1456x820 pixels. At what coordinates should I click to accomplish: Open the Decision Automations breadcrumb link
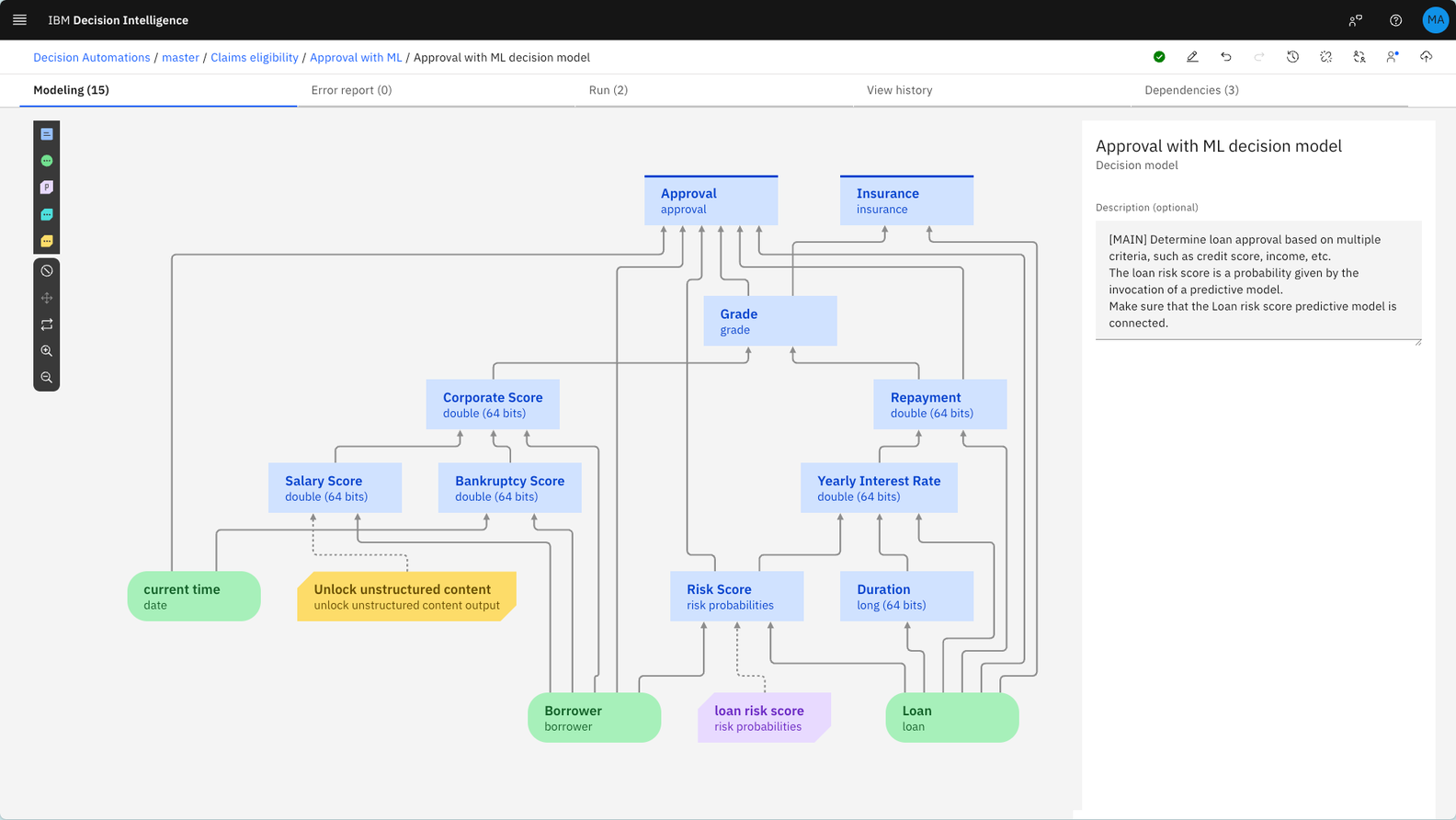(91, 57)
